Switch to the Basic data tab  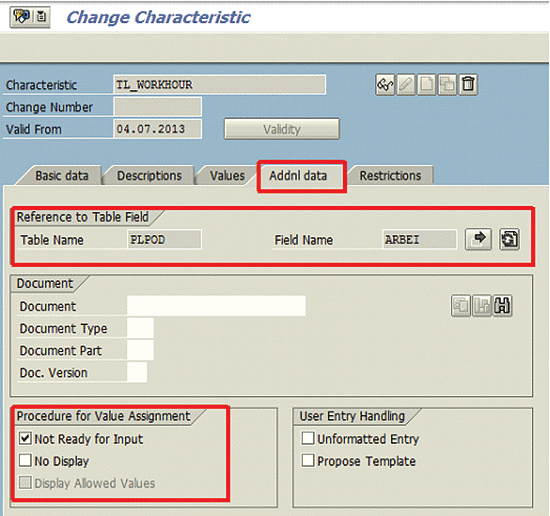click(x=62, y=175)
